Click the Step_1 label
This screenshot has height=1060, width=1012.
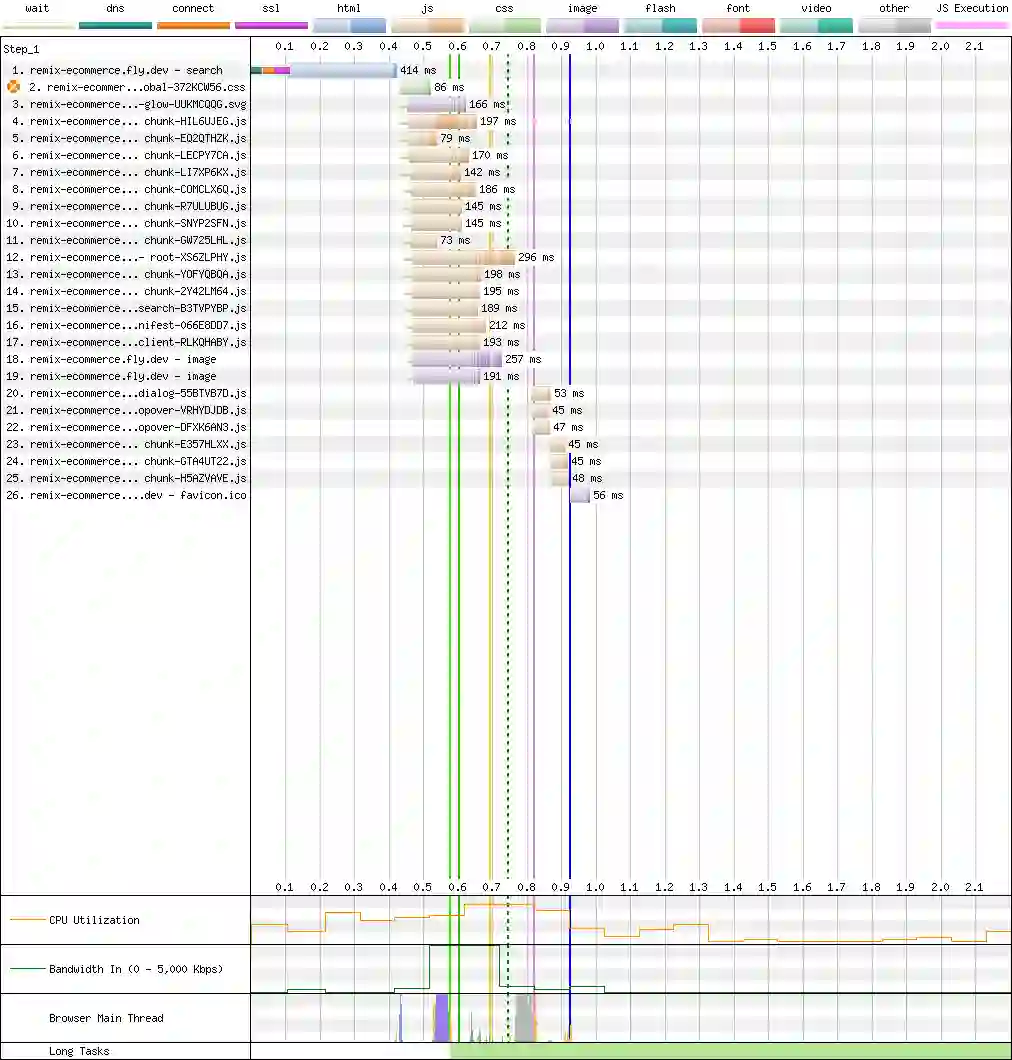click(22, 49)
